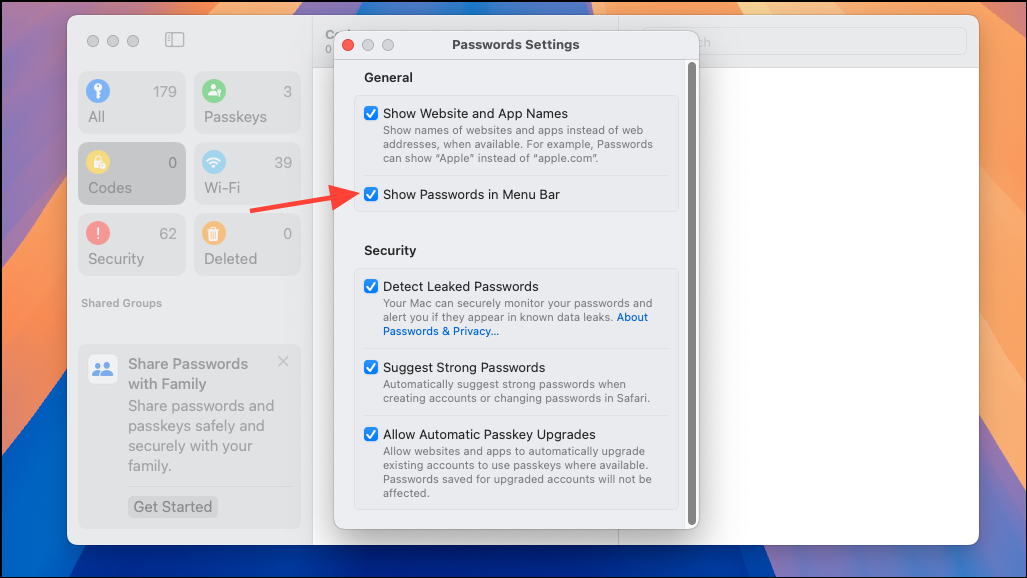Click the blue Wi-Fi icon
The width and height of the screenshot is (1027, 578).
212,160
